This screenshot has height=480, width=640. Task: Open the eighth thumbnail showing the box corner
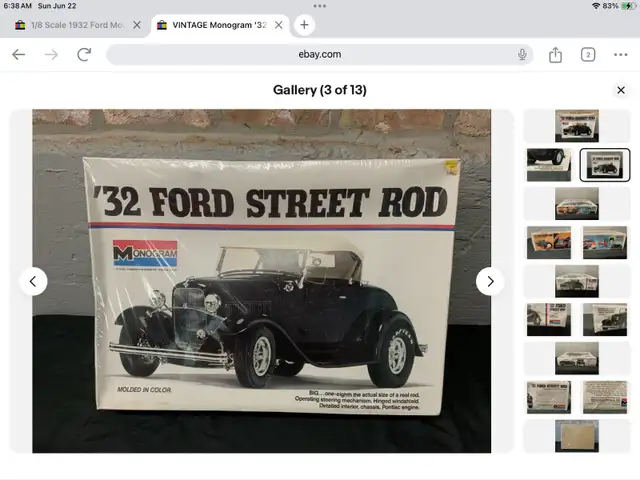(x=549, y=320)
